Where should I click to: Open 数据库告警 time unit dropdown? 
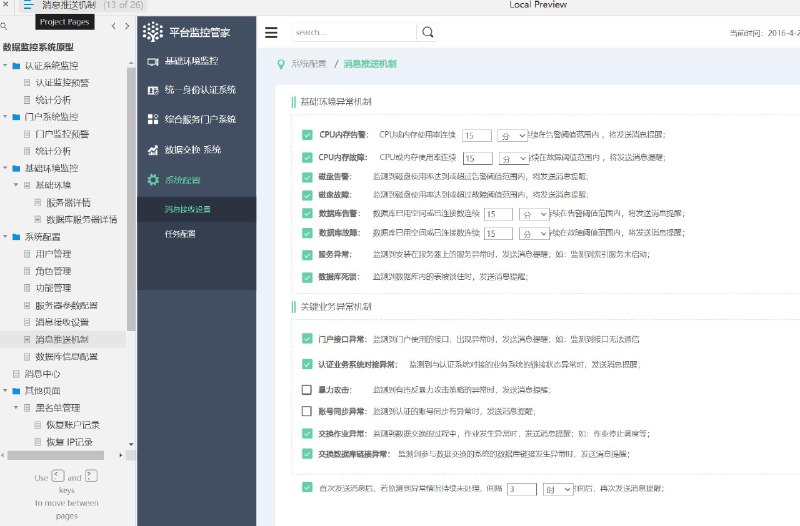pyautogui.click(x=534, y=214)
